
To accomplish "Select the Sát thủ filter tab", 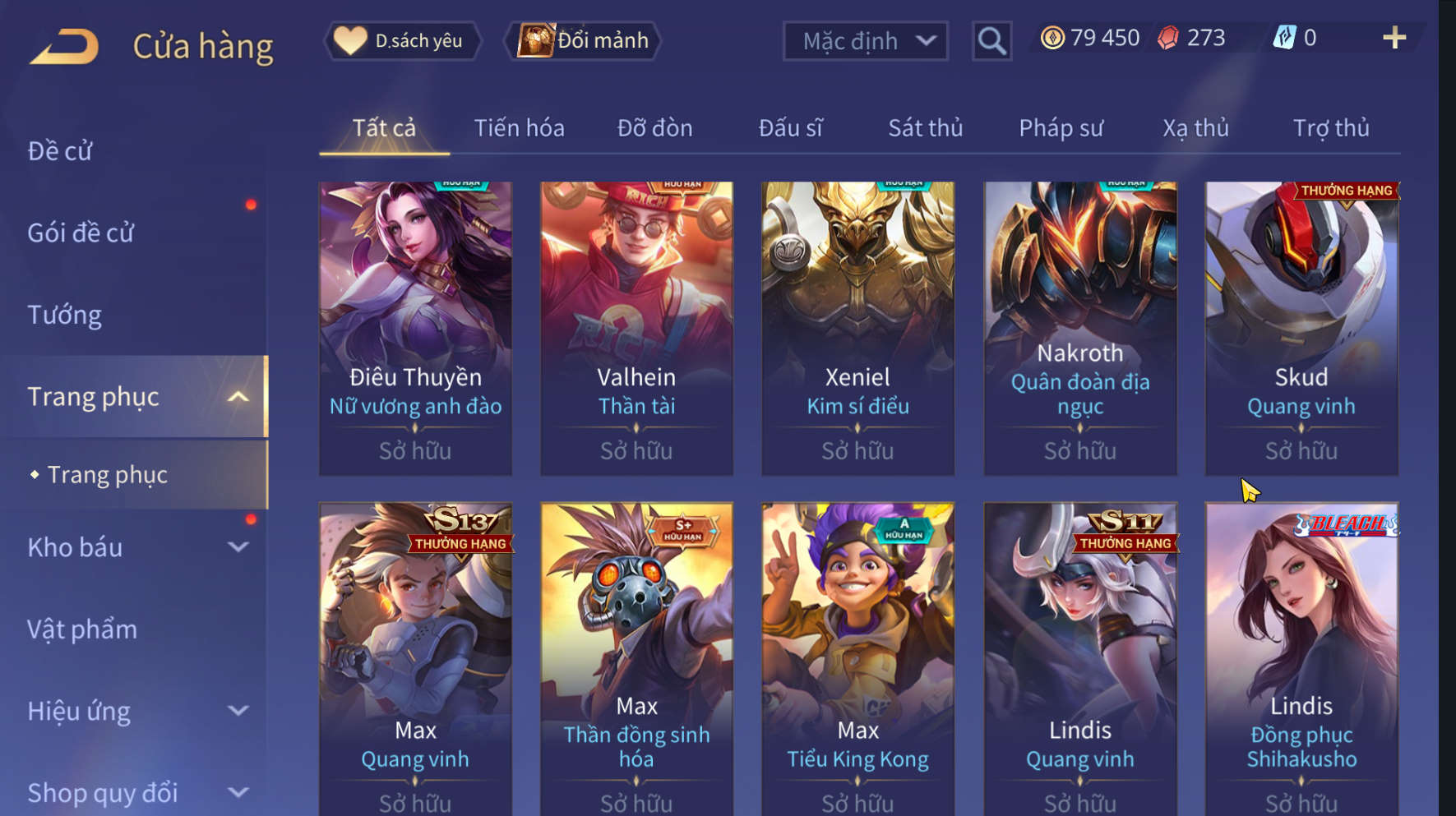I will (925, 128).
